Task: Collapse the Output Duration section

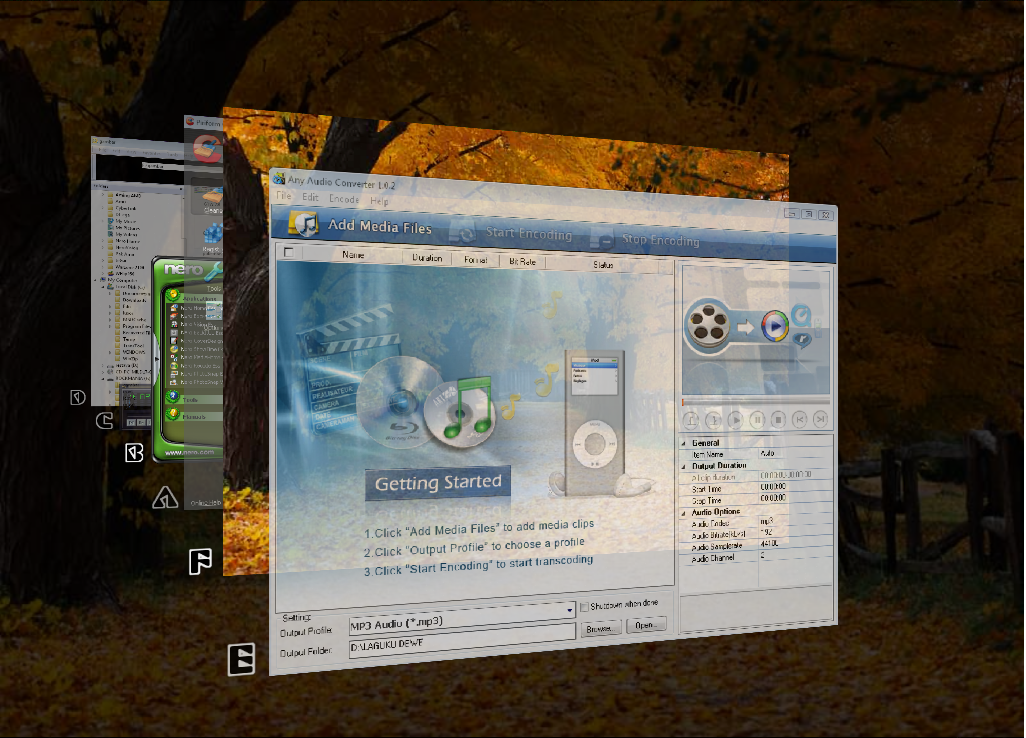Action: pyautogui.click(x=683, y=464)
